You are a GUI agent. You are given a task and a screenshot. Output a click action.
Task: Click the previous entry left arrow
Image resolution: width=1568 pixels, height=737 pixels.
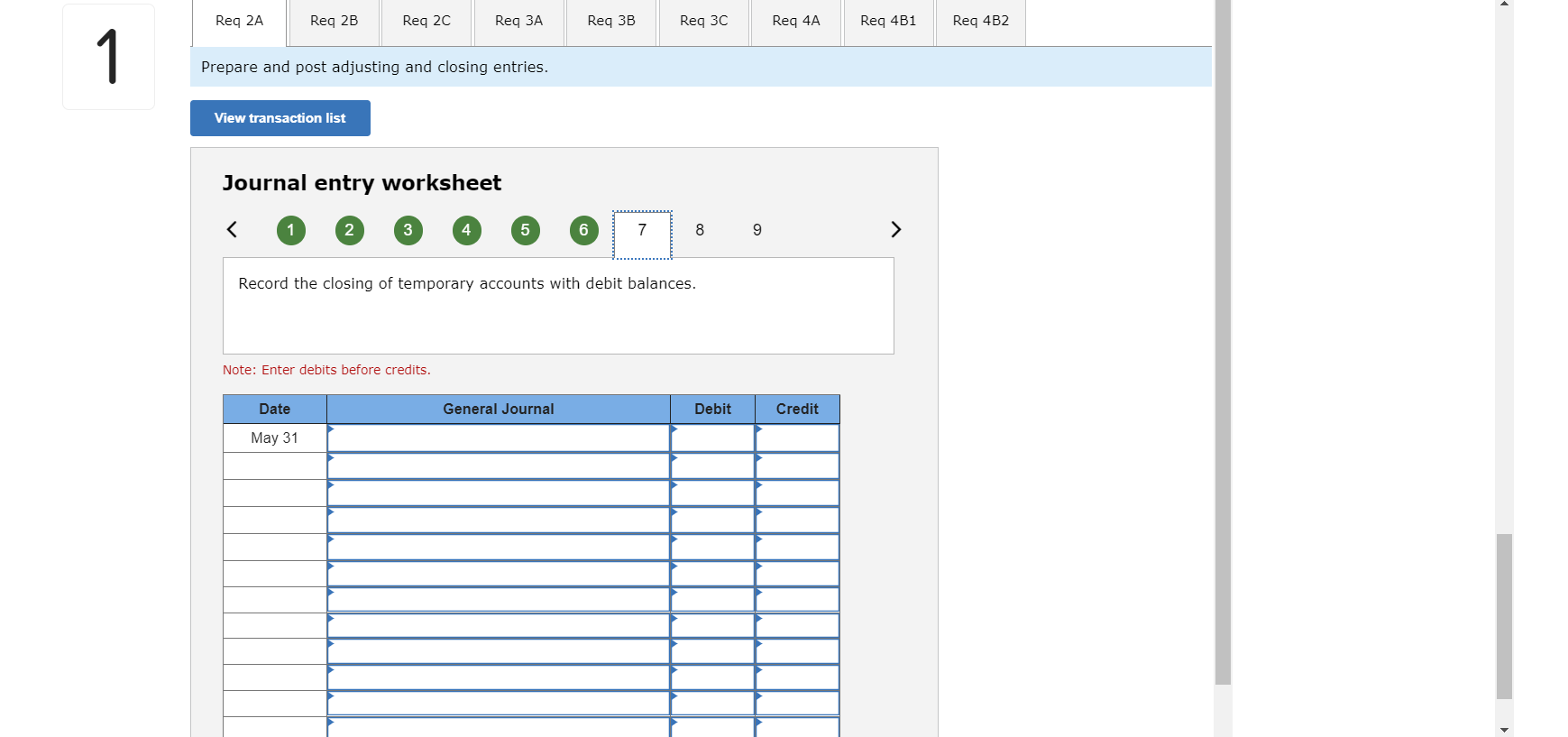click(x=232, y=229)
